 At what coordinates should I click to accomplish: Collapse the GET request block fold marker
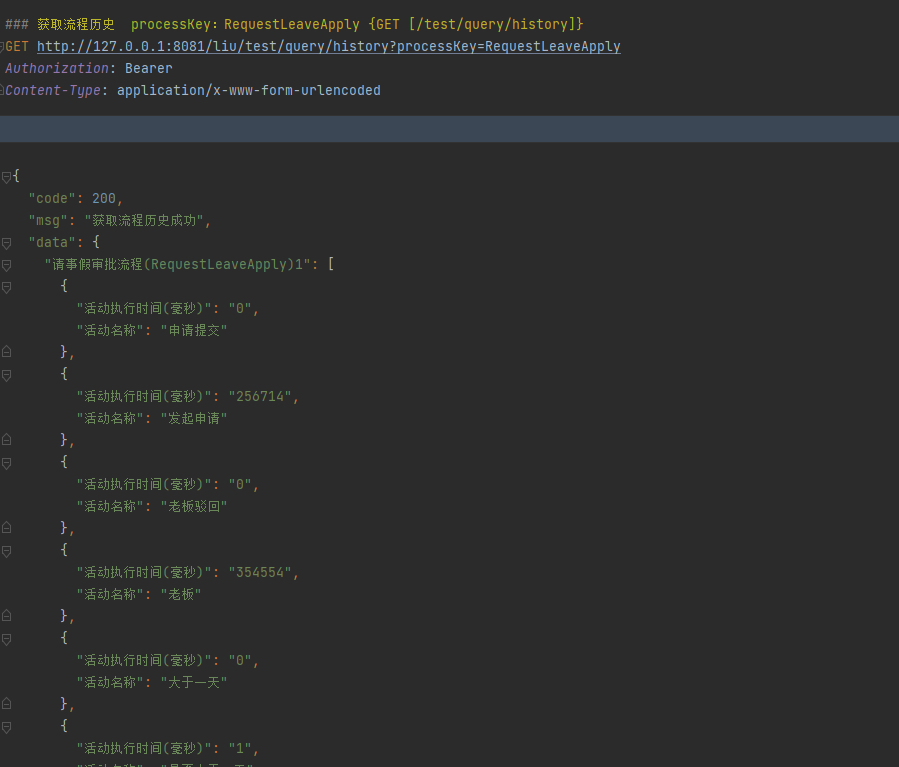pos(3,47)
